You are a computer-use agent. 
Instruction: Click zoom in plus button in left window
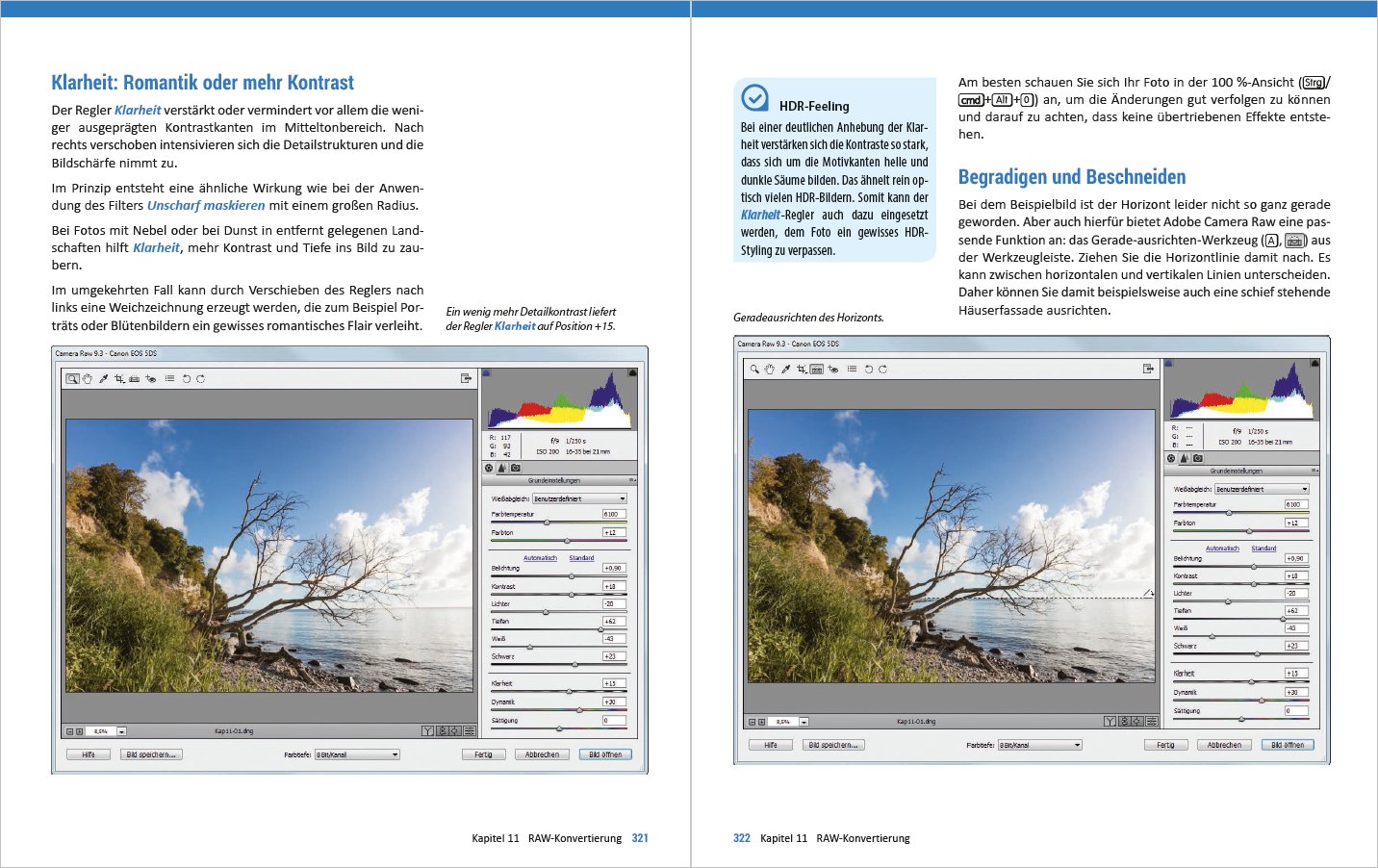tap(79, 731)
